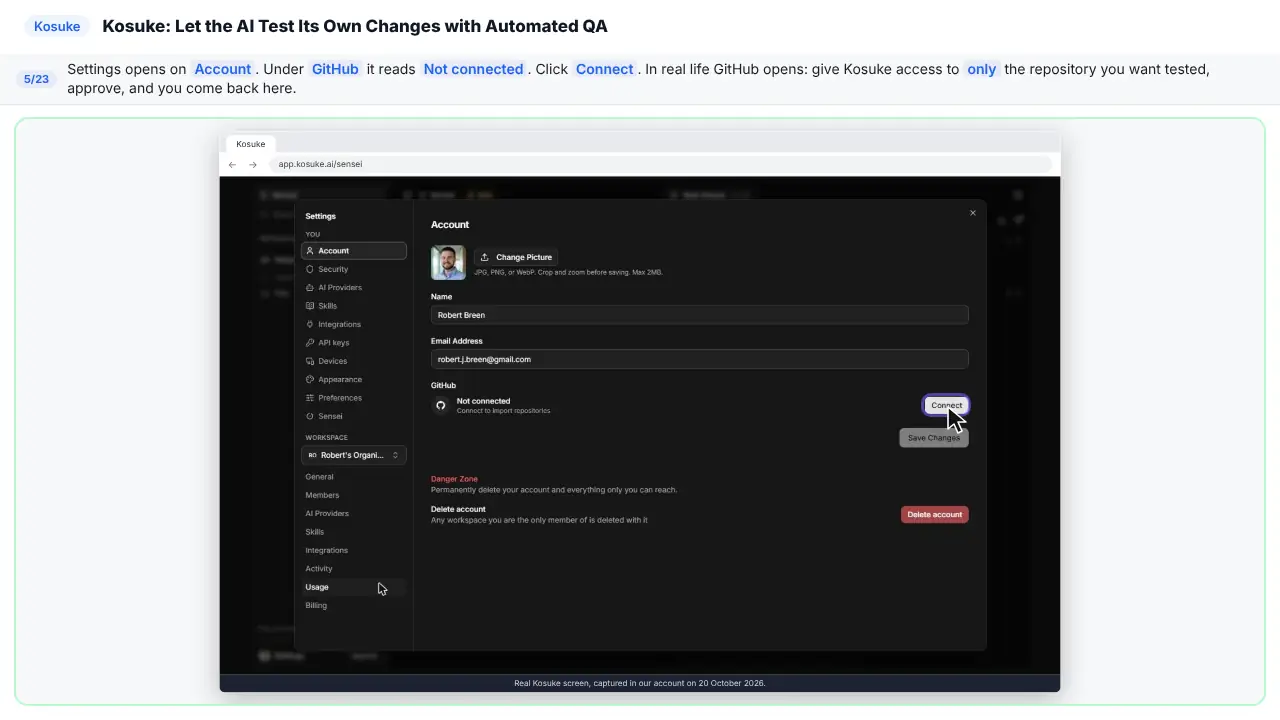Close the Settings dialog with the X
The image size is (1280, 720).
972,213
